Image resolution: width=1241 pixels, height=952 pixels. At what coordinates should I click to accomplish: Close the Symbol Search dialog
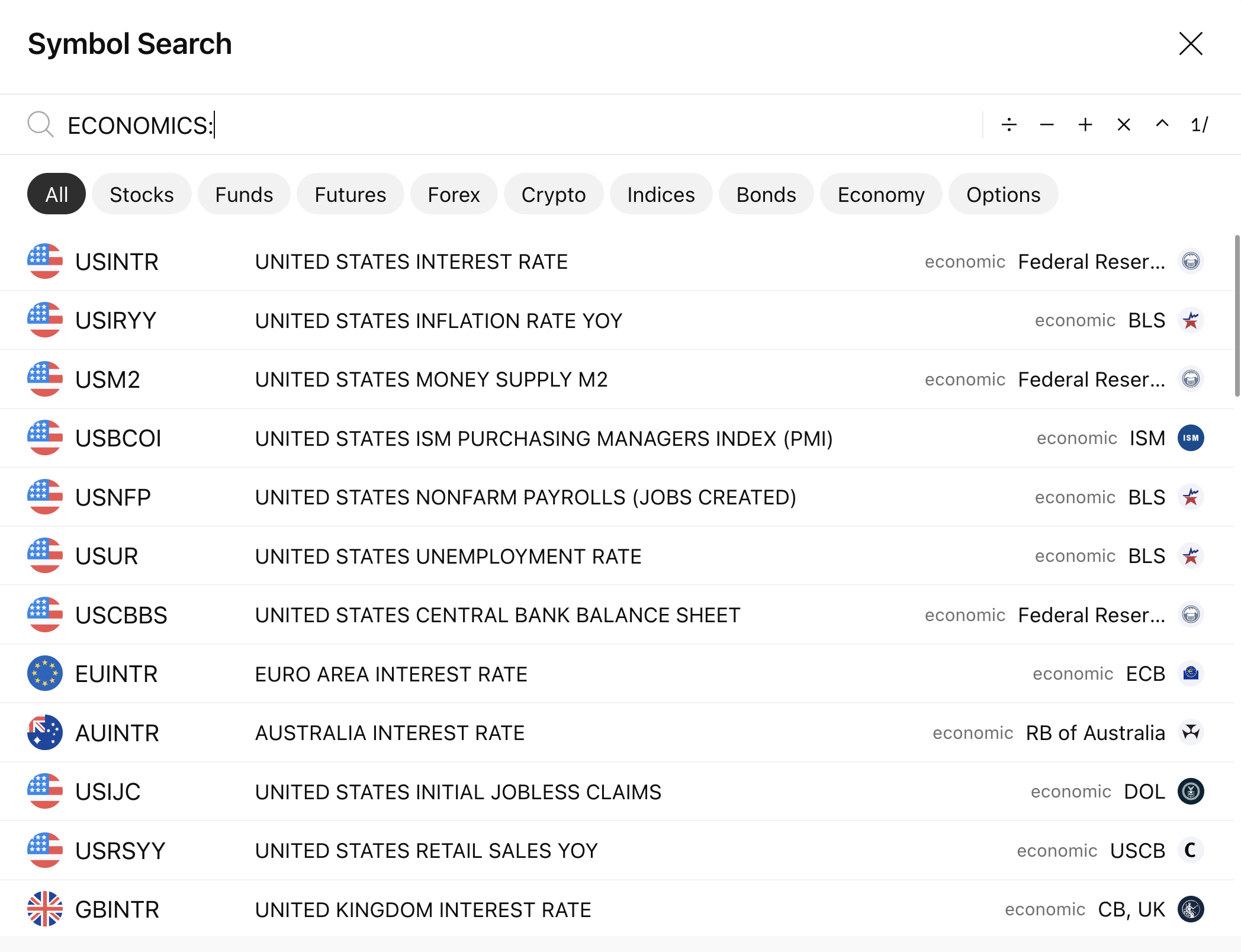pos(1191,44)
